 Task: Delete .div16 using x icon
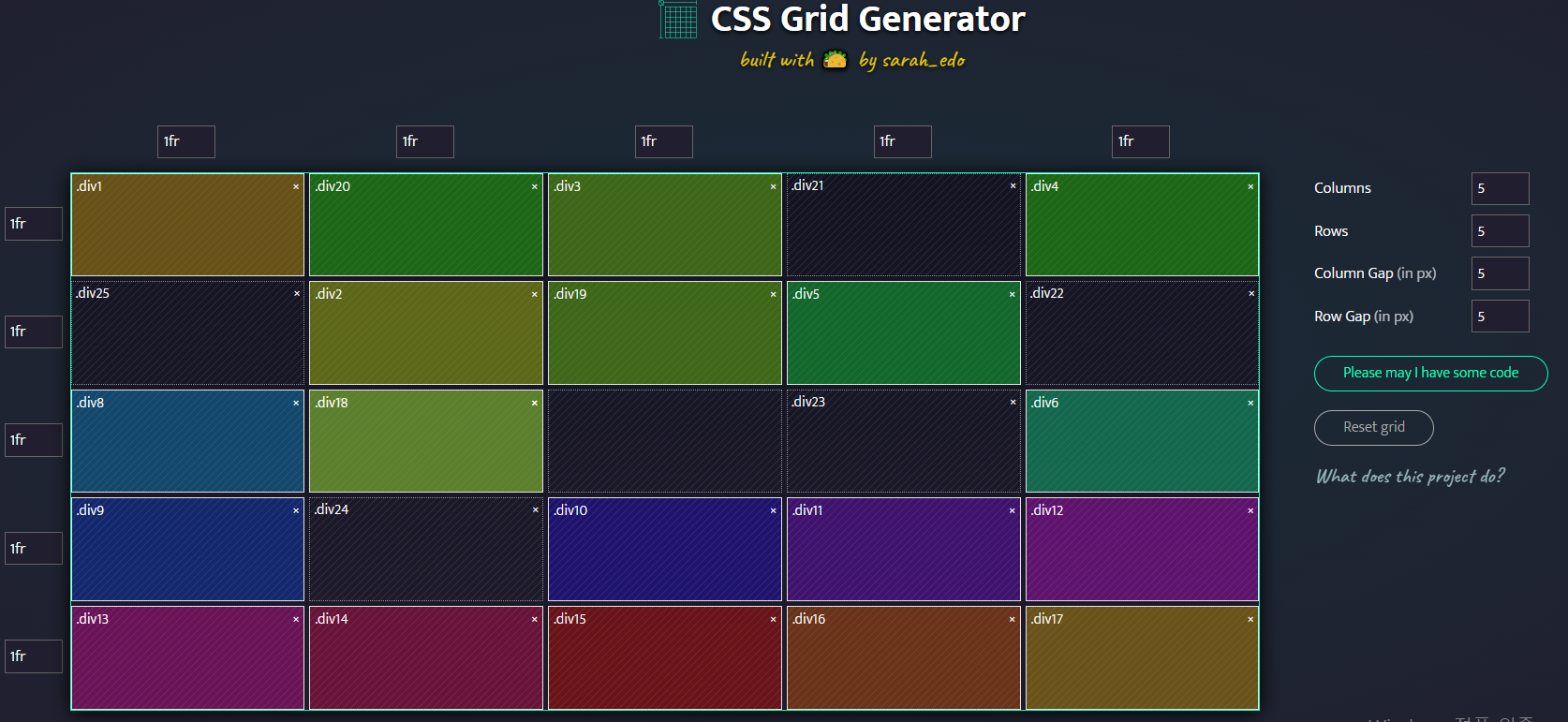tap(1012, 619)
